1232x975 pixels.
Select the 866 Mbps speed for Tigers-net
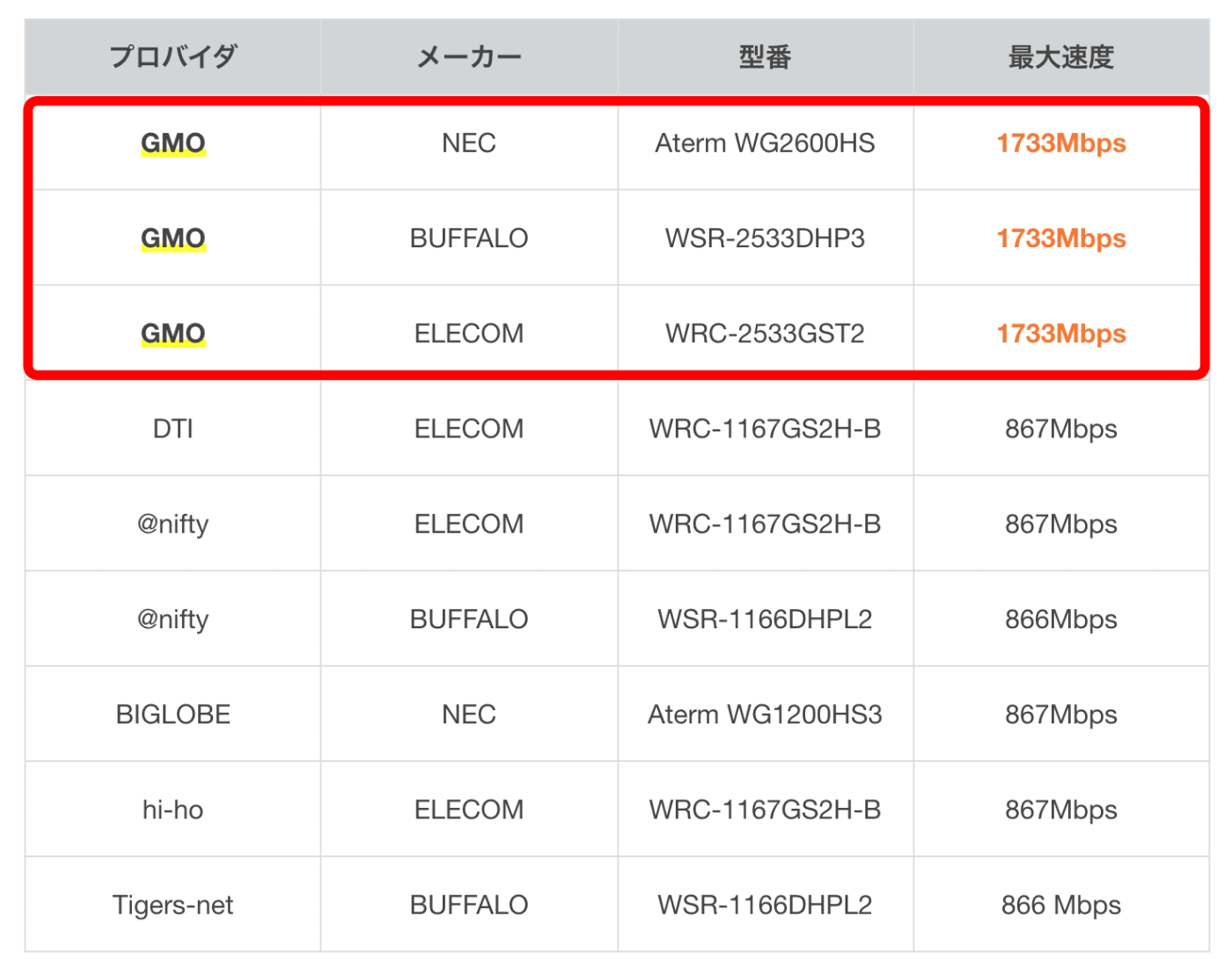1060,905
